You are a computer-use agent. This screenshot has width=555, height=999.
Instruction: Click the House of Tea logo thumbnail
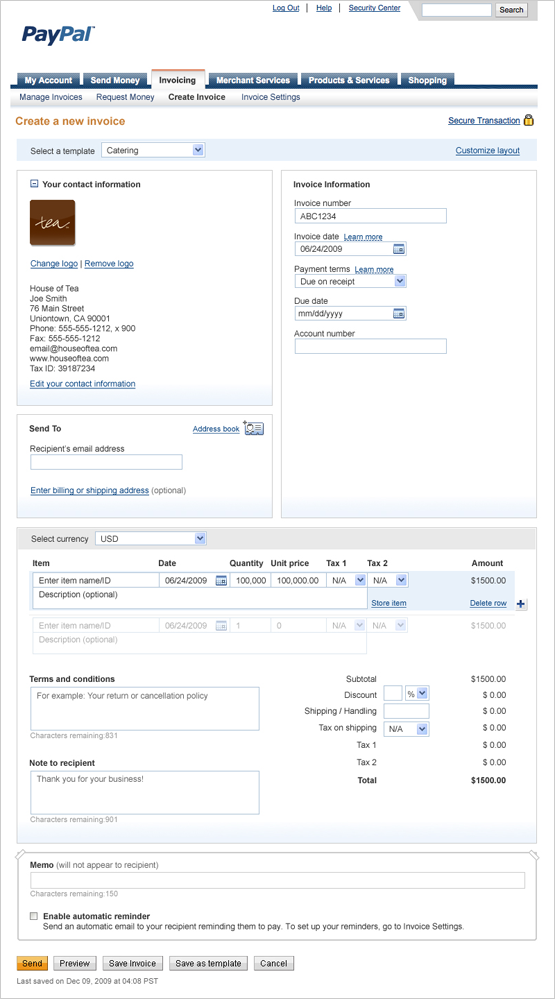point(52,223)
